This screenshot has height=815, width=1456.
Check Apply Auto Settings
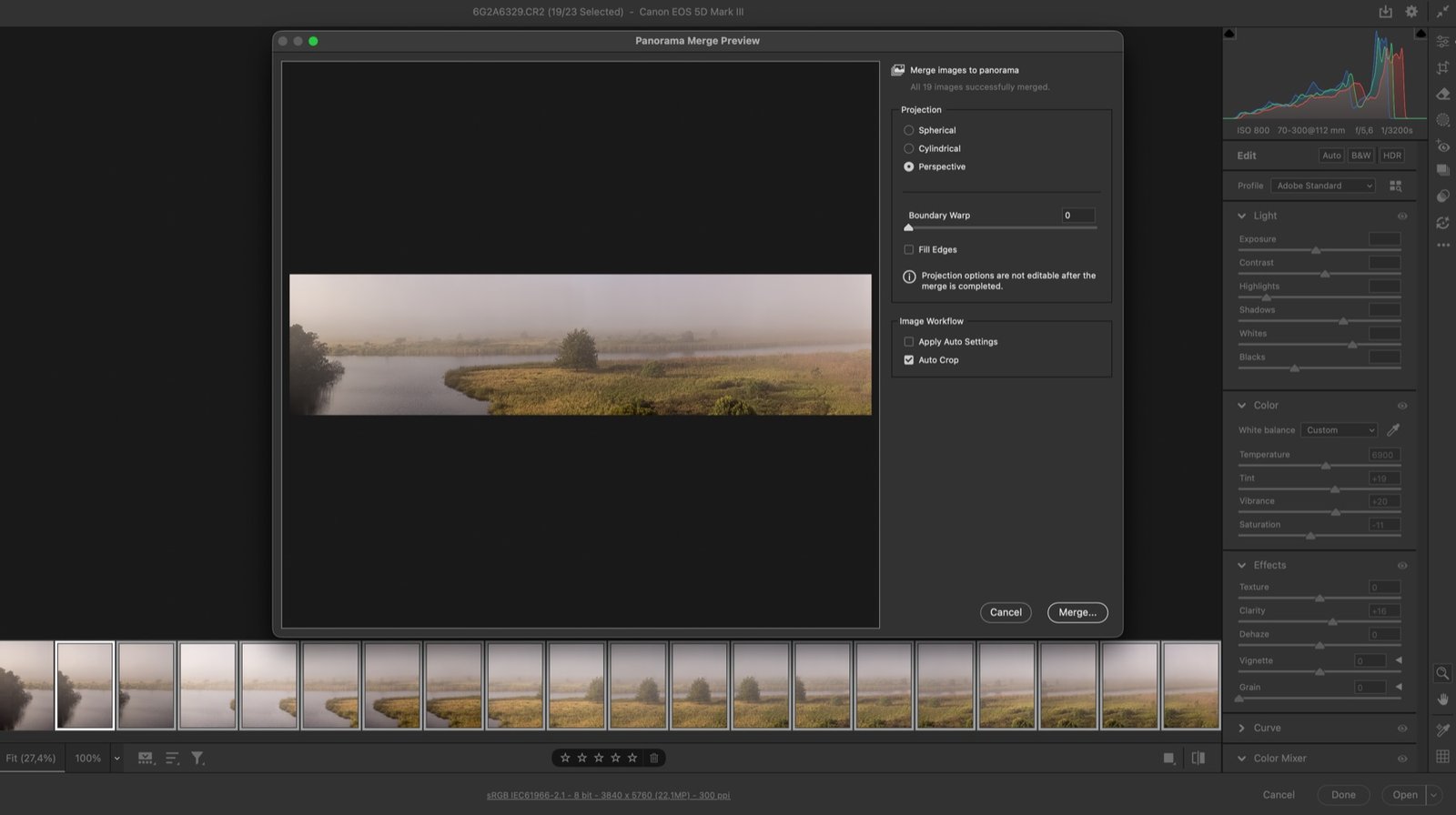tap(908, 342)
